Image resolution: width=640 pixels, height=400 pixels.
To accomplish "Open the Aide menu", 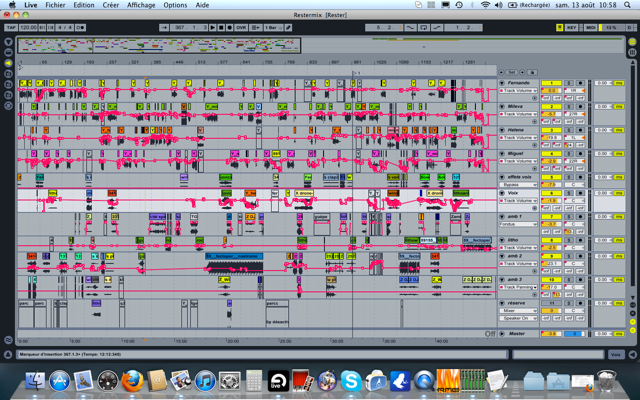I will click(202, 5).
